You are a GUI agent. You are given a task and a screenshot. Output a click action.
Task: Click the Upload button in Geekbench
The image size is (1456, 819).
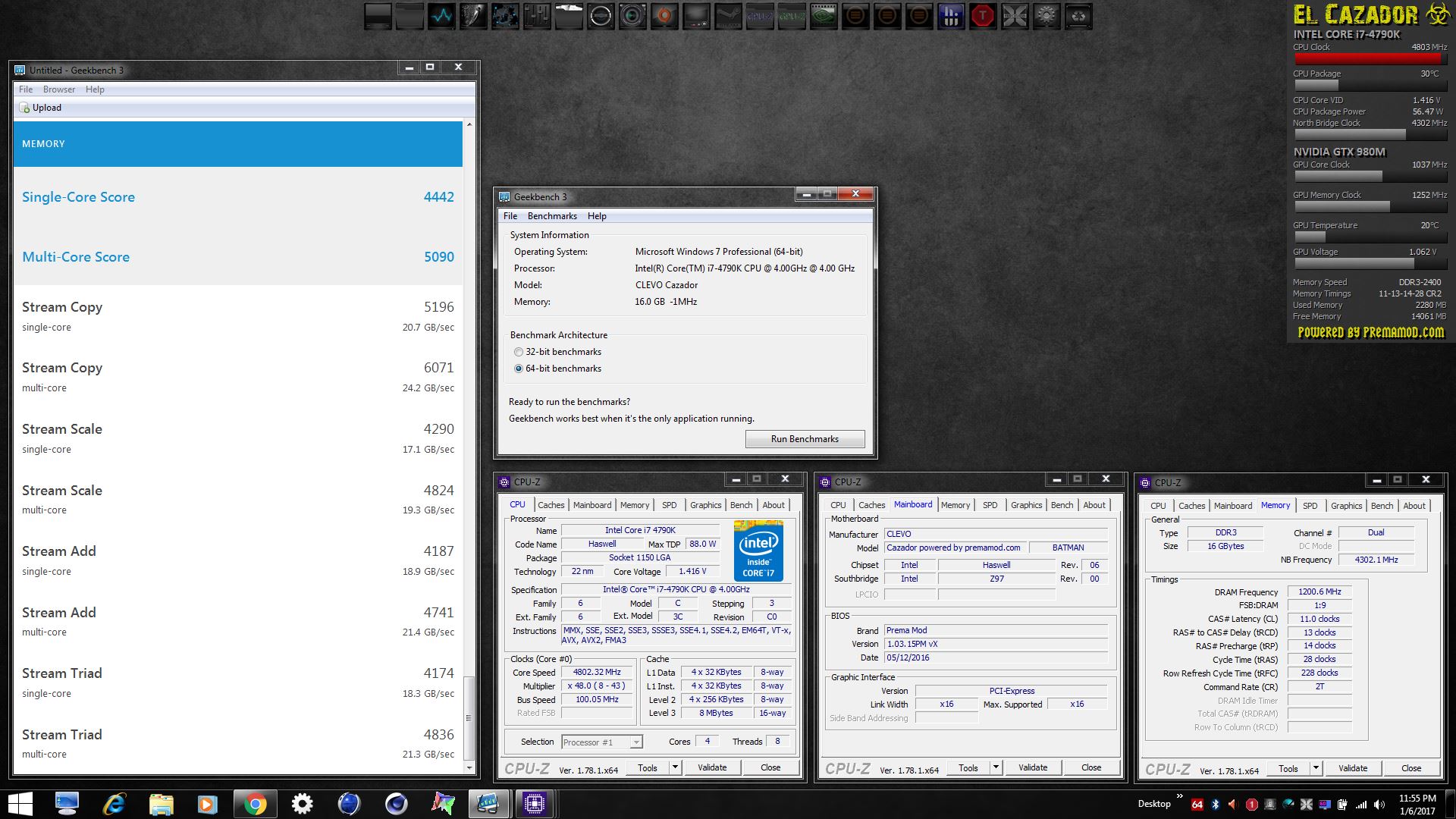(x=40, y=108)
